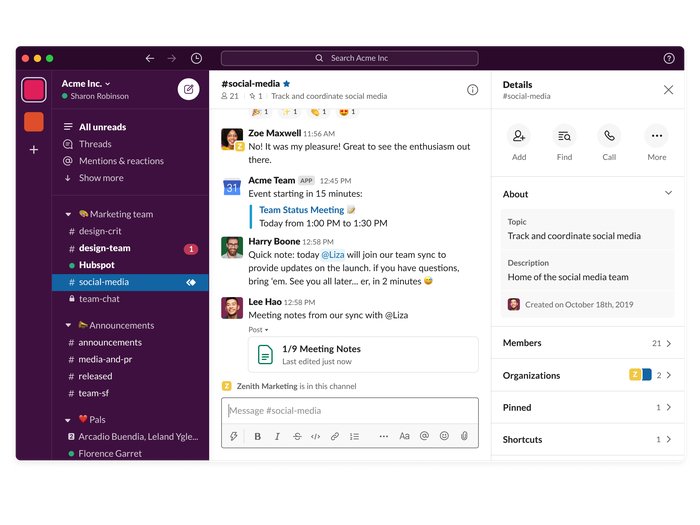The image size is (700, 525).
Task: Open Mentions & reactions
Action: pyautogui.click(x=120, y=161)
